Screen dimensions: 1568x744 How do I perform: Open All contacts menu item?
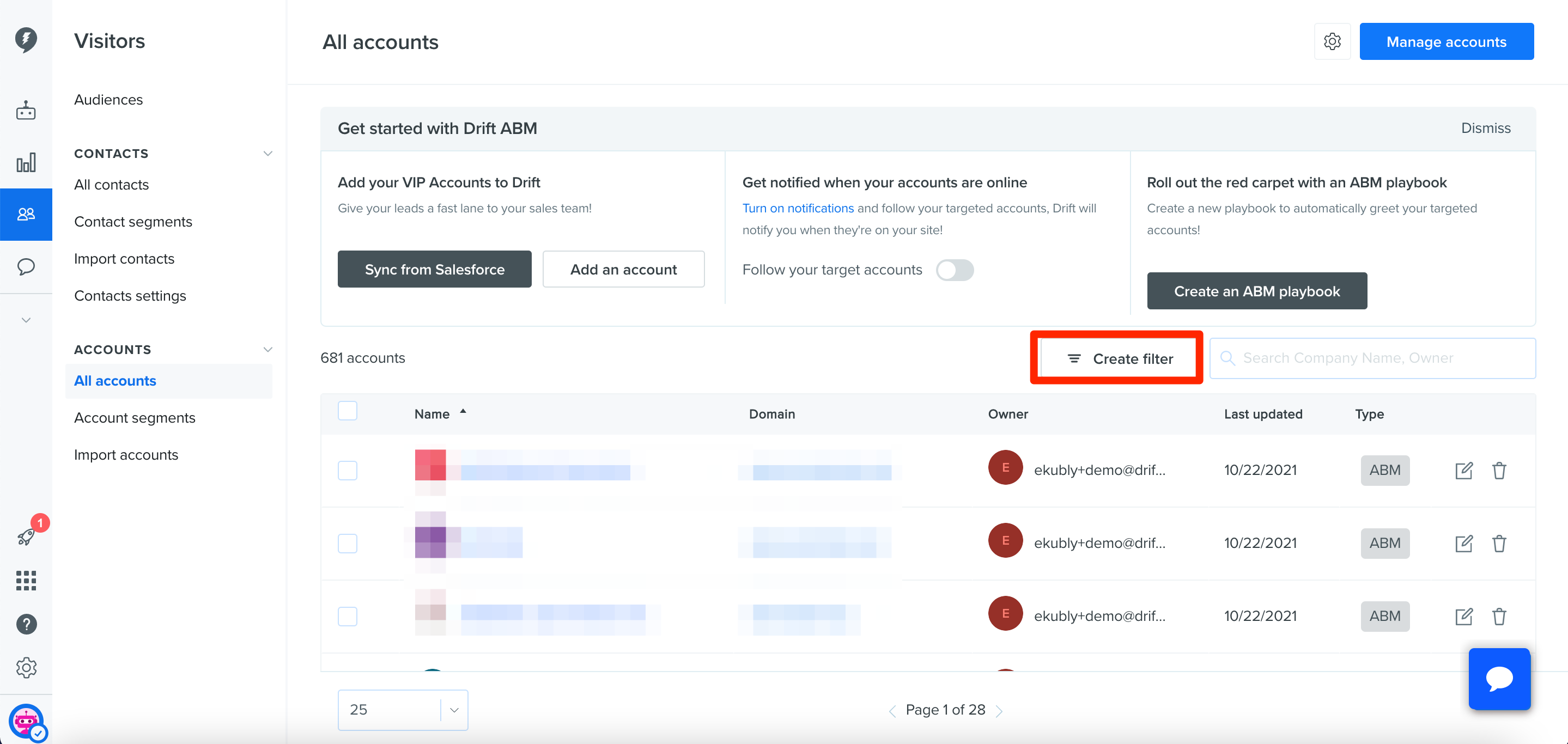(111, 184)
